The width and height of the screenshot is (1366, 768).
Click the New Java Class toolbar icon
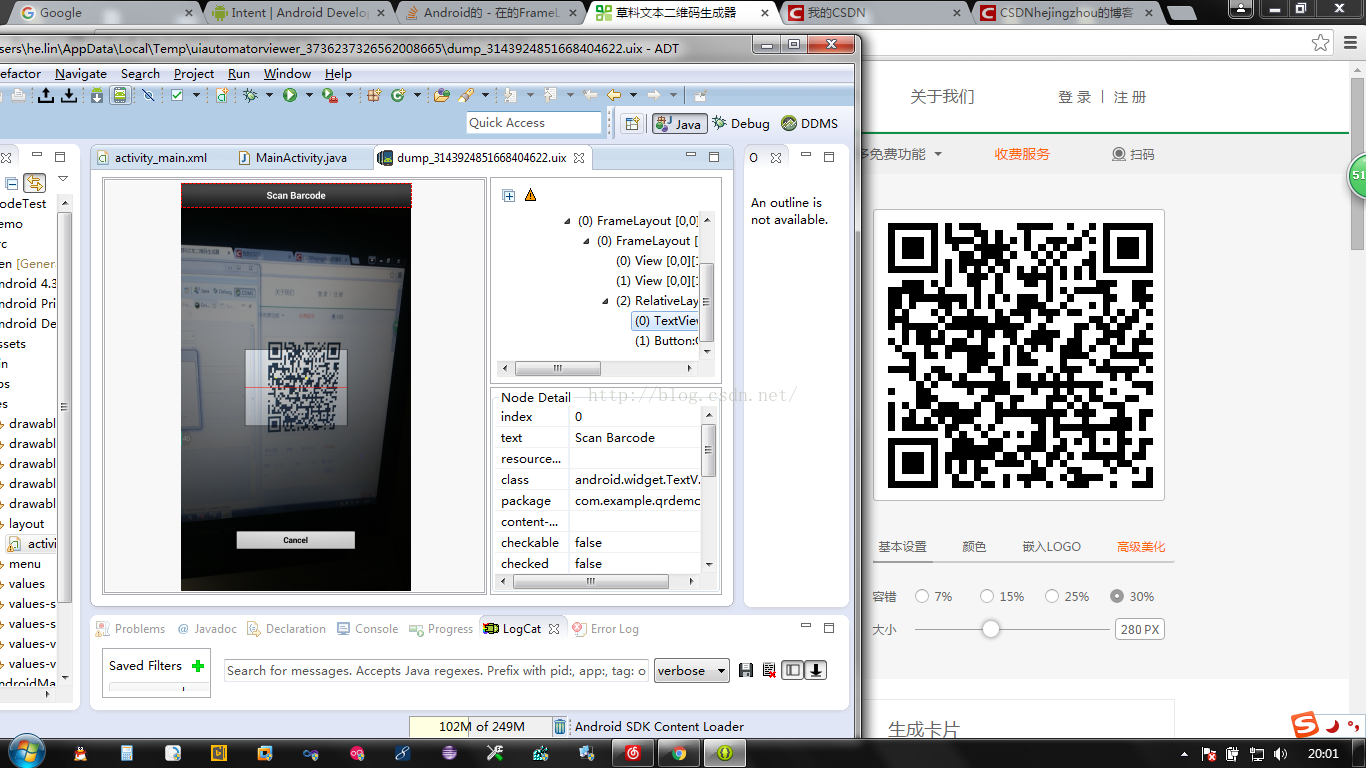(397, 95)
